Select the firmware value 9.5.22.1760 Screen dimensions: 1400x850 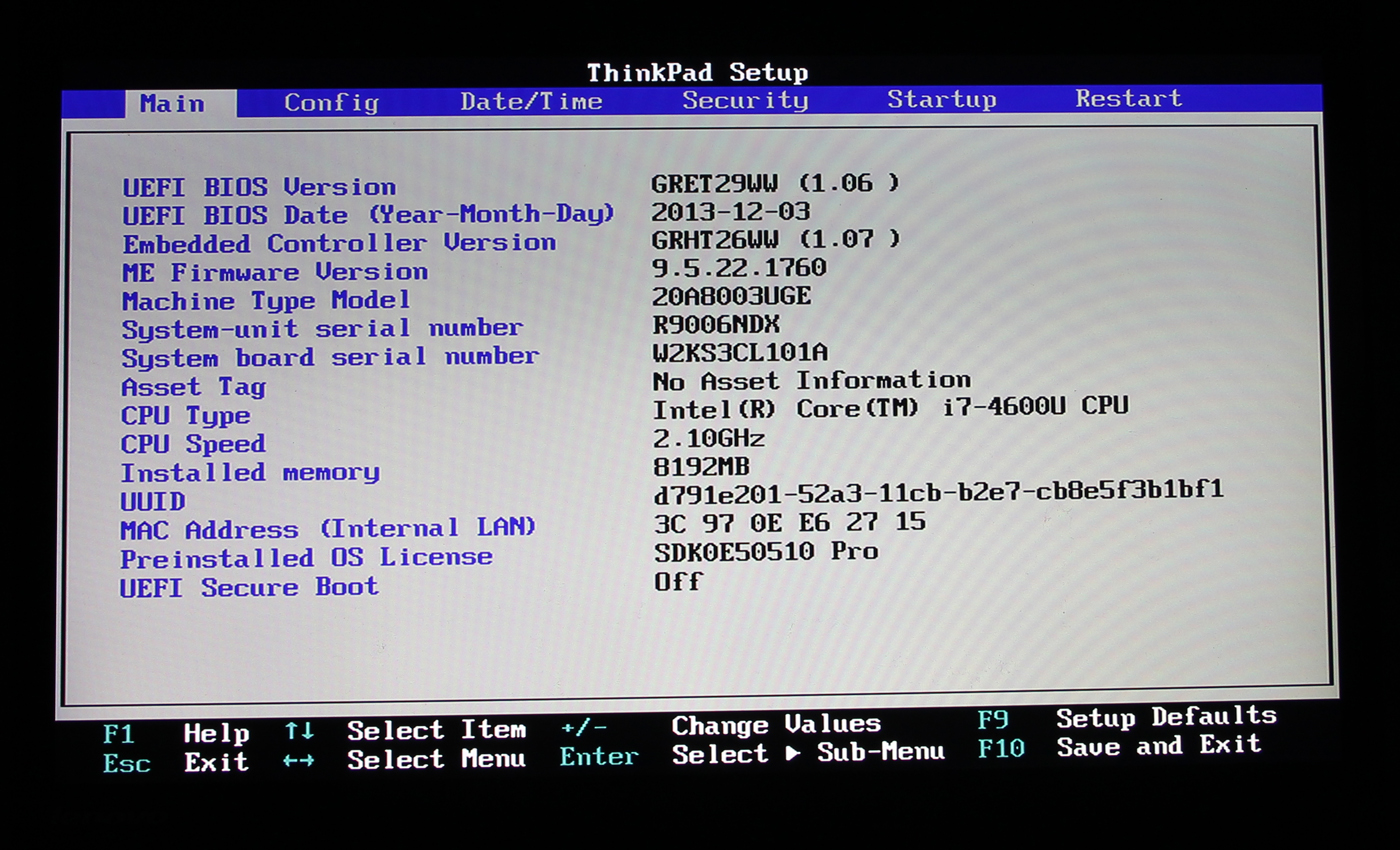click(x=739, y=268)
